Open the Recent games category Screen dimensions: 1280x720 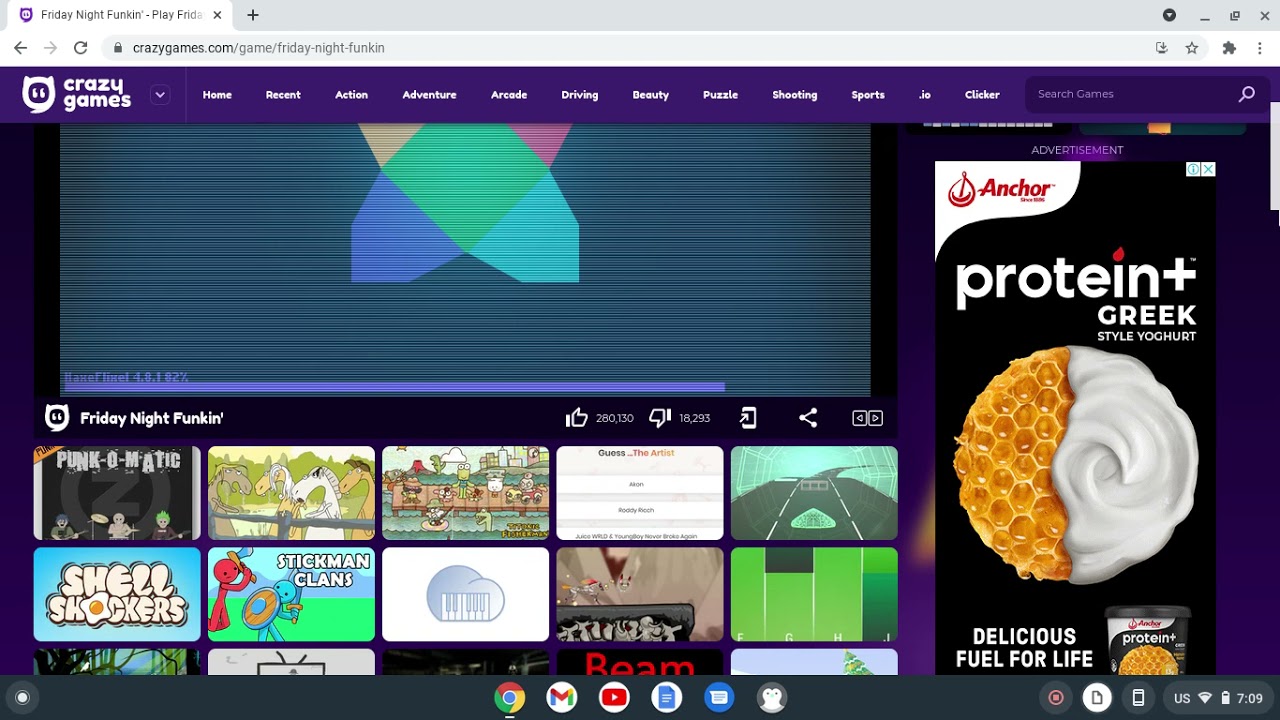point(283,95)
